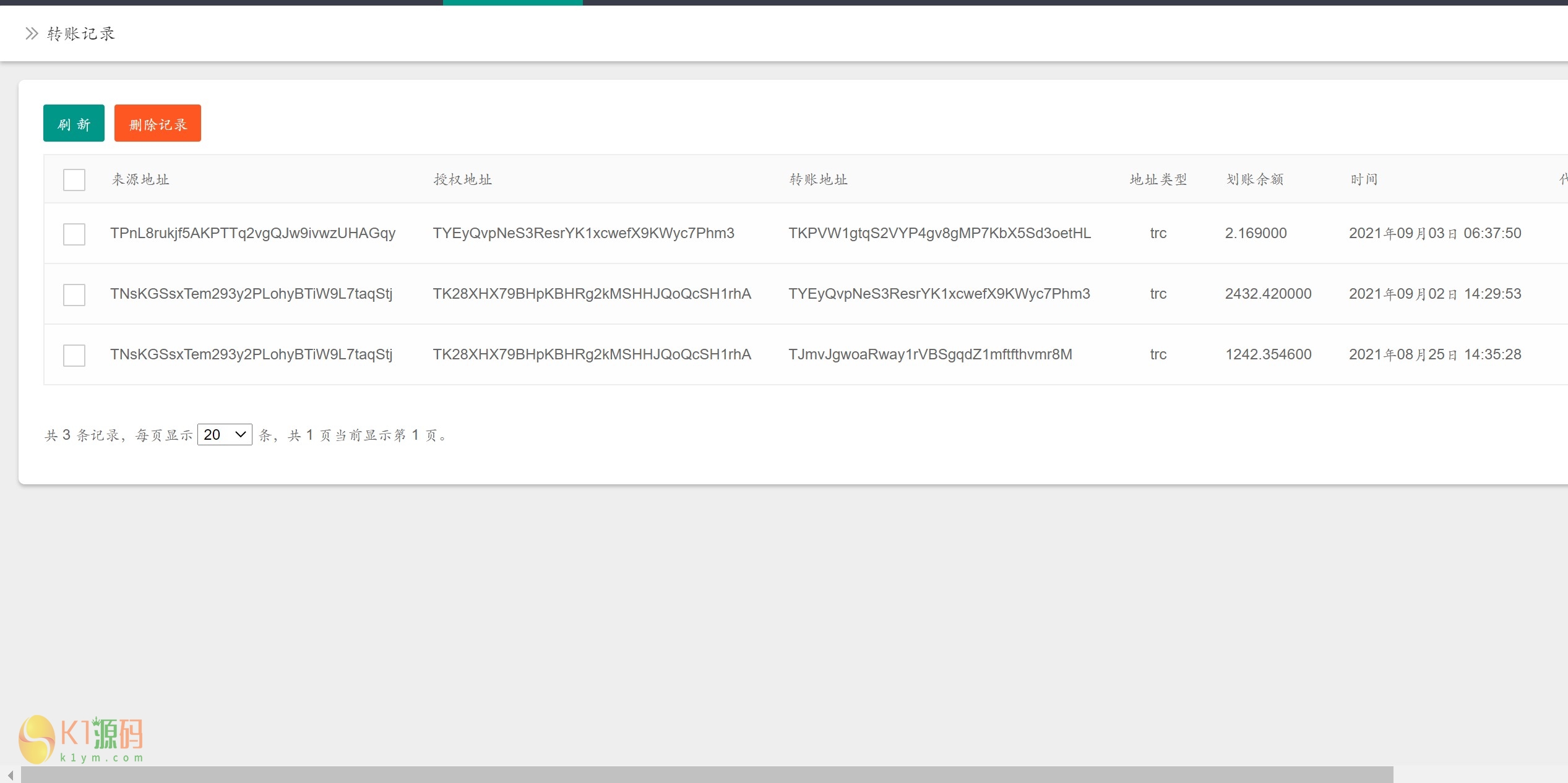Select source address in the 2432.420000 row
The width and height of the screenshot is (1568, 783).
[x=251, y=294]
